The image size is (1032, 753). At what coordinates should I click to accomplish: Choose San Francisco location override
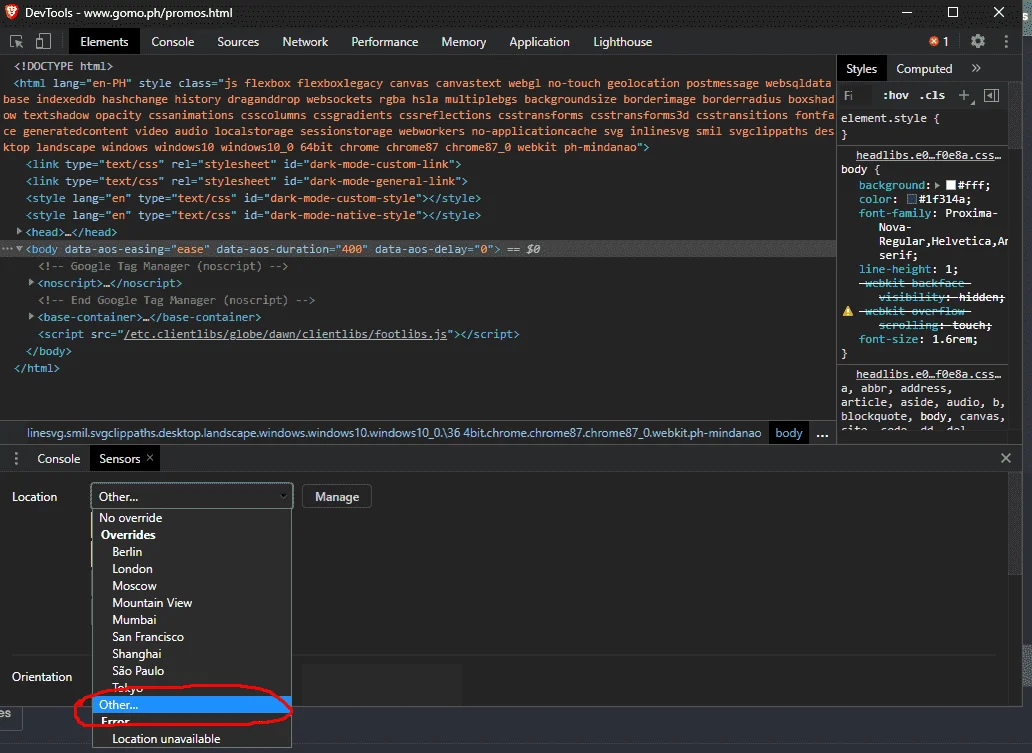pyautogui.click(x=192, y=637)
